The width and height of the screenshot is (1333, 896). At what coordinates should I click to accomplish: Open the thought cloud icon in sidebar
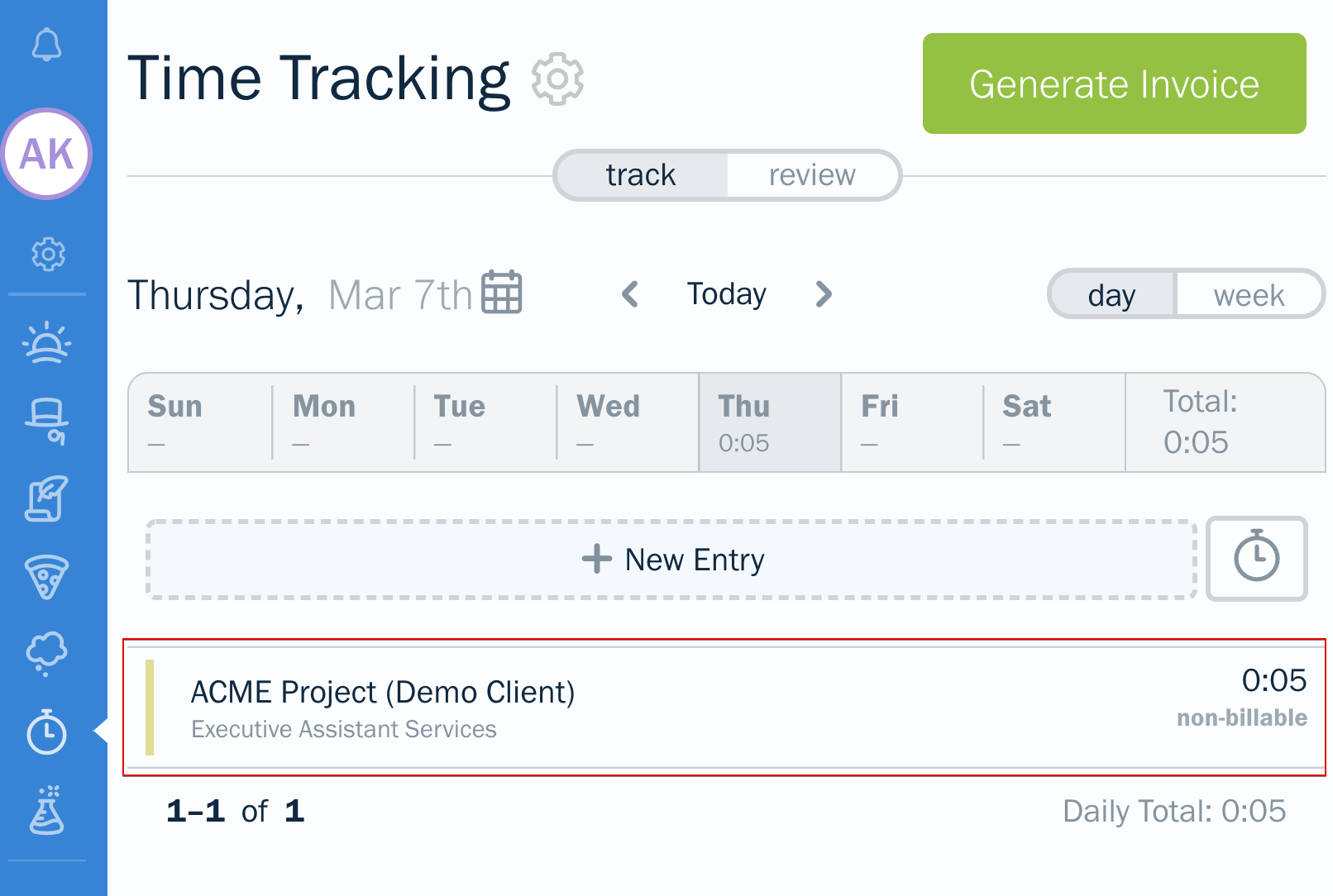(x=47, y=654)
